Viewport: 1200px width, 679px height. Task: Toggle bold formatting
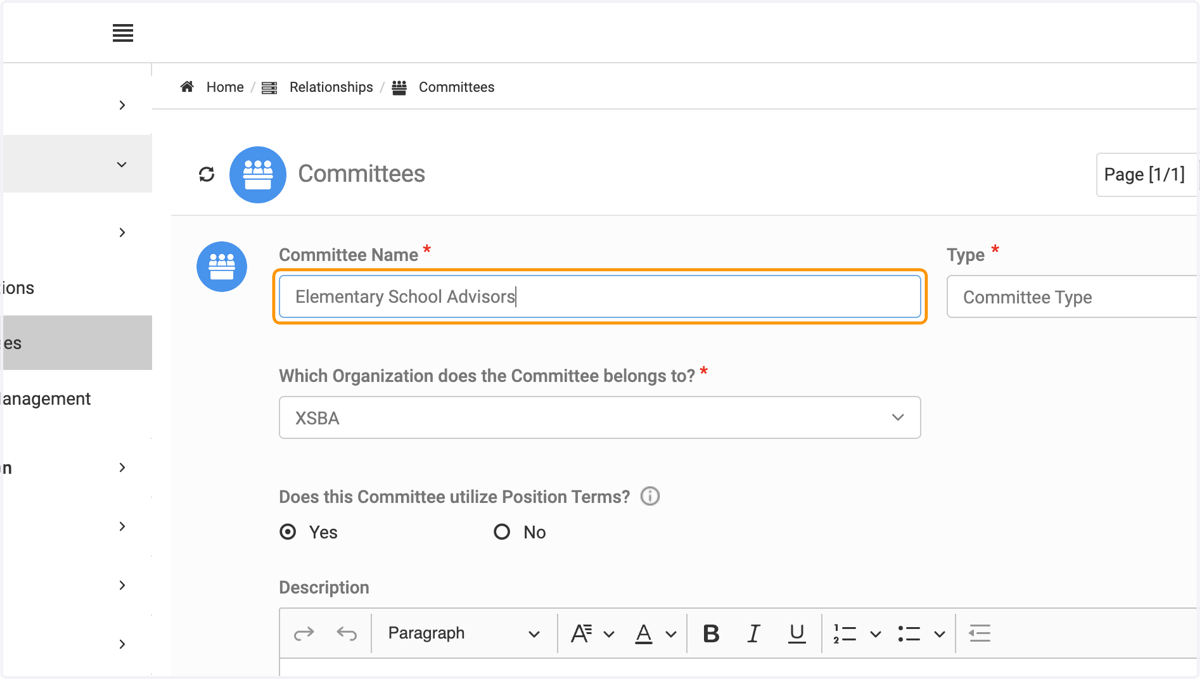coord(711,633)
